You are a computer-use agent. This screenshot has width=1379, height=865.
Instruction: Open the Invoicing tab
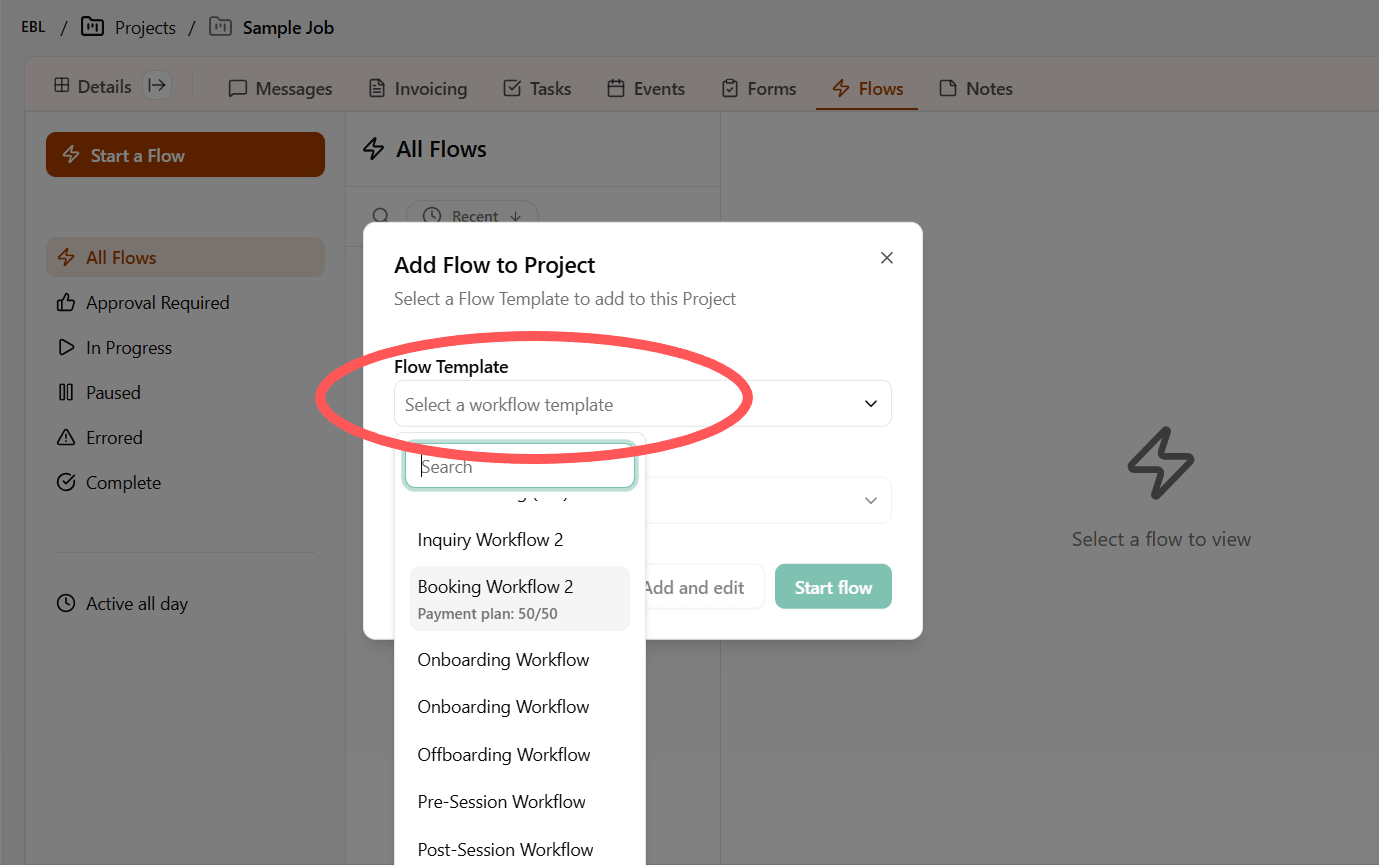tap(418, 88)
